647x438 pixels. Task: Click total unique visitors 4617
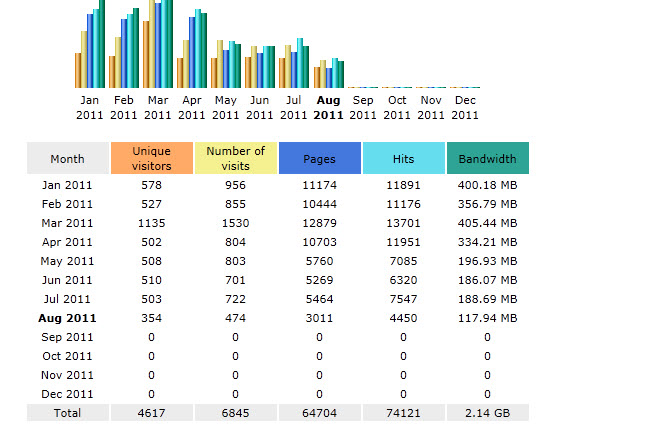151,413
